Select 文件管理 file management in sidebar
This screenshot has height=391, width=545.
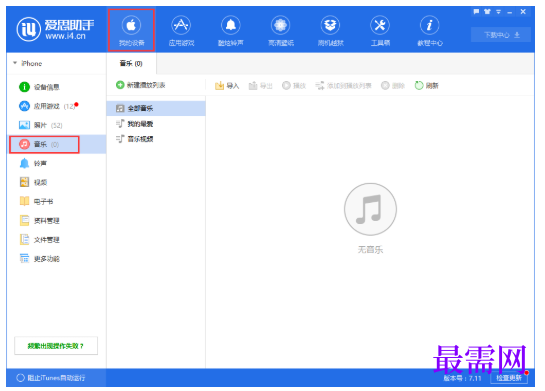(56, 240)
